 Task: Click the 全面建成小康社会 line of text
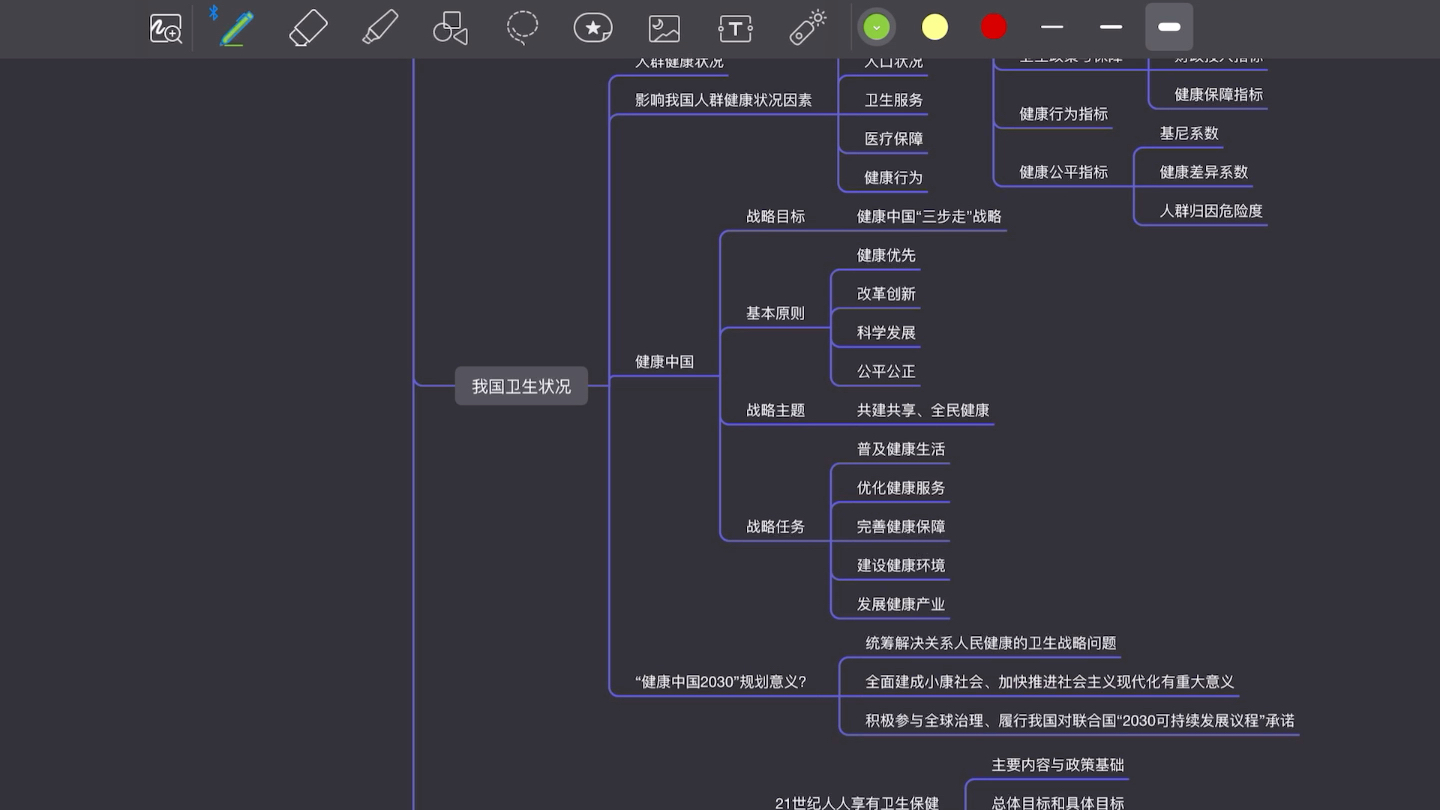click(1050, 682)
